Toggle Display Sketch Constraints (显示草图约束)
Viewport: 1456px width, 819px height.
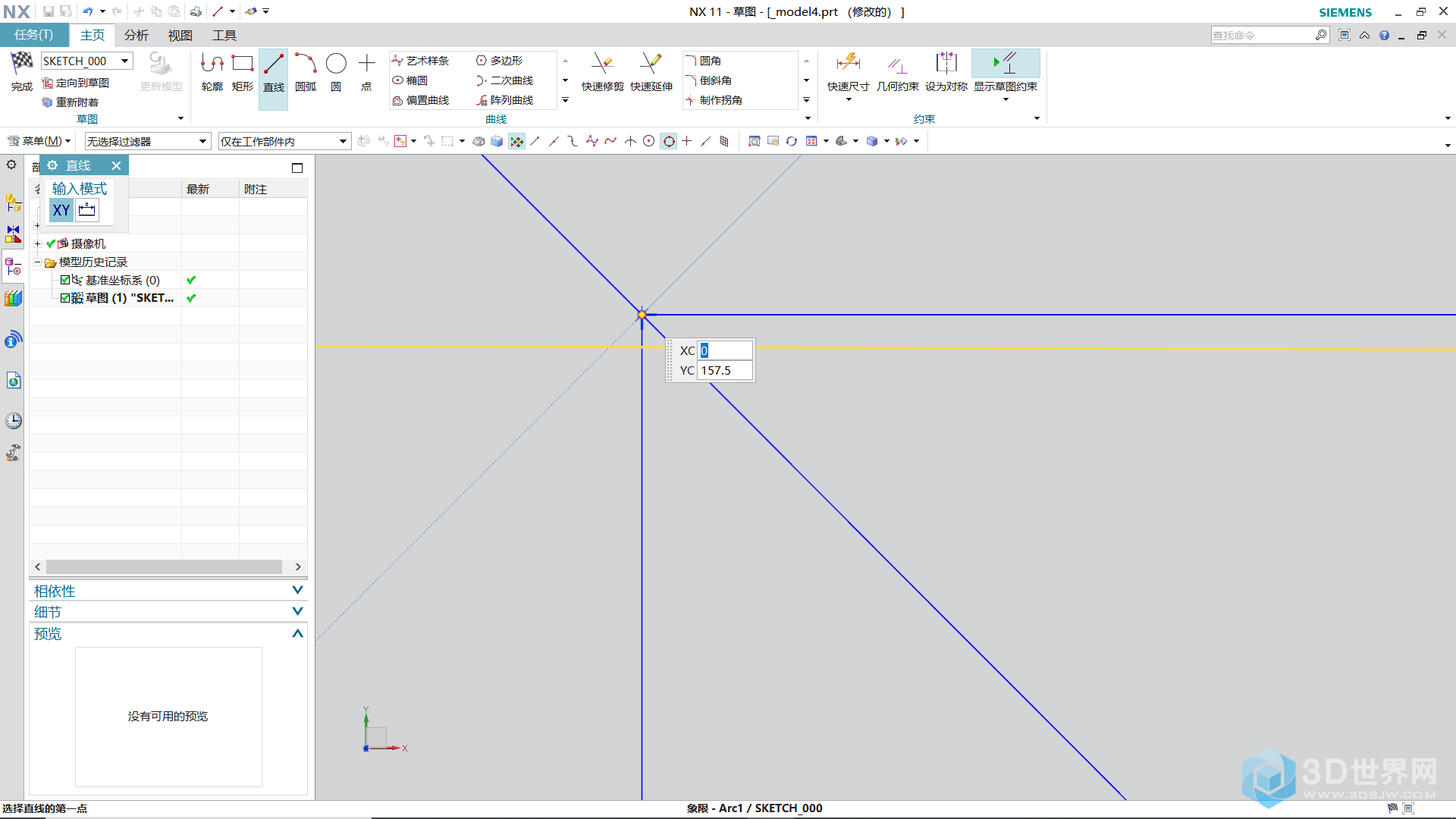[x=1006, y=72]
